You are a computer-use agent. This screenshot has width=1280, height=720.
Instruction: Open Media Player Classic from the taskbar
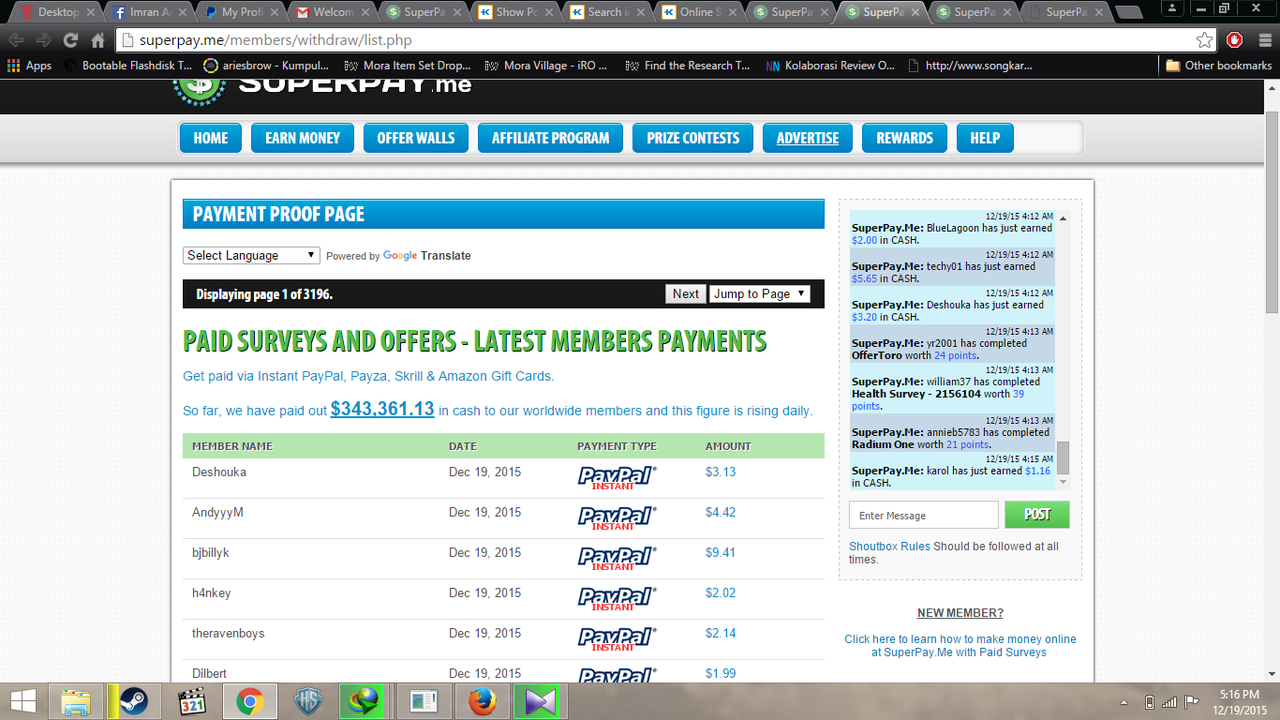(191, 701)
